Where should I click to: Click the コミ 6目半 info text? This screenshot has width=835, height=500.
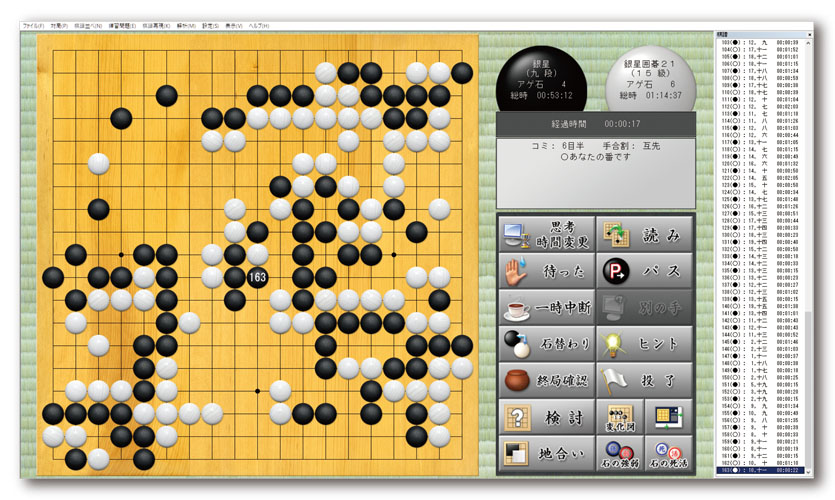pos(557,146)
